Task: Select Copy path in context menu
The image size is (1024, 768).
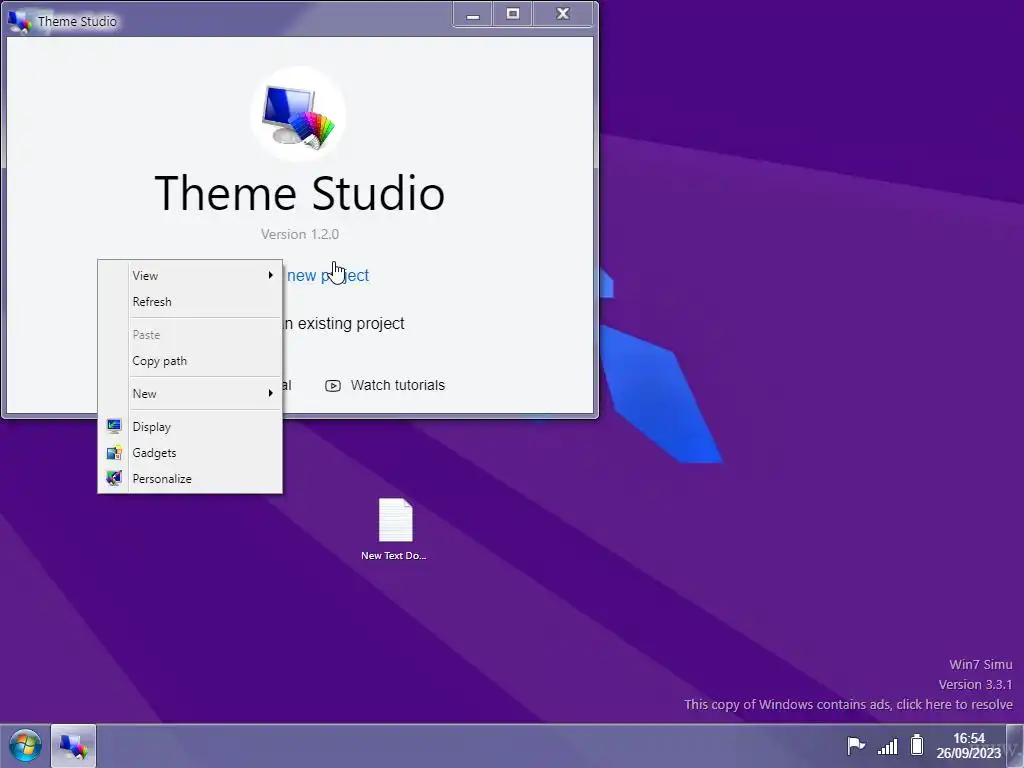Action: 190,360
